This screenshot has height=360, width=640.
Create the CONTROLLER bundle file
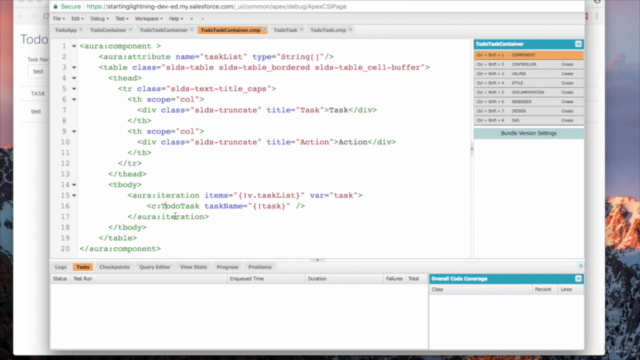(567, 64)
